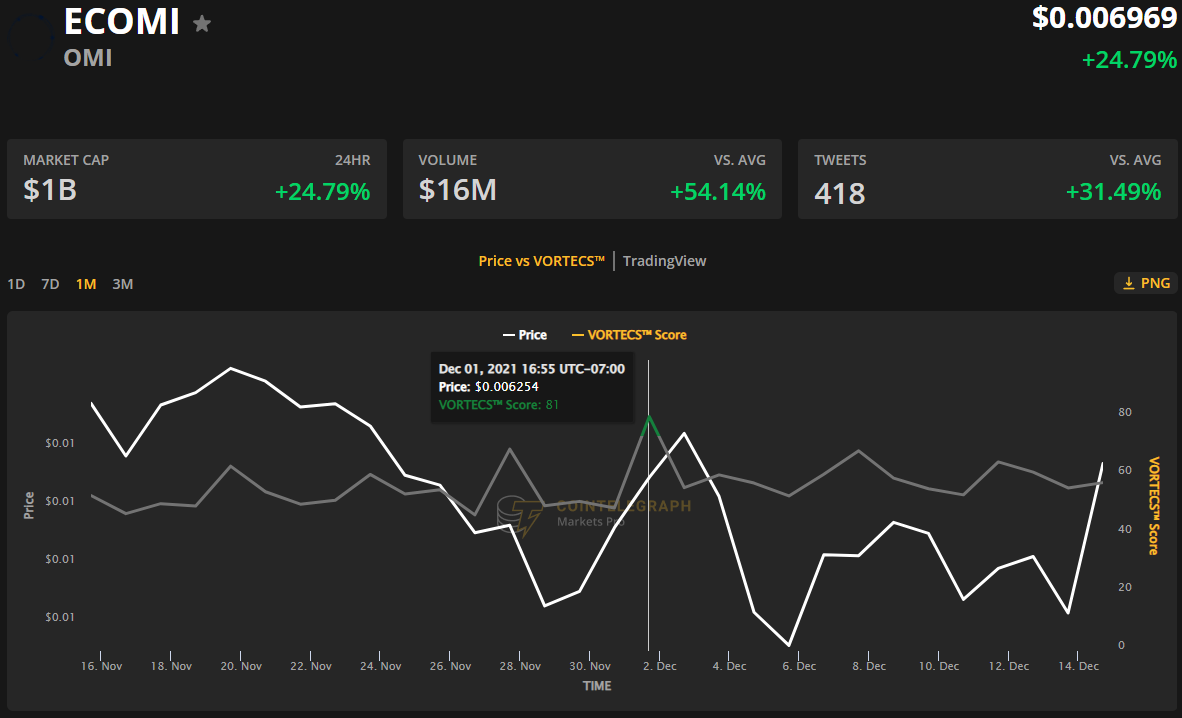This screenshot has height=718, width=1182.
Task: Select the 7D time range
Action: 50,284
